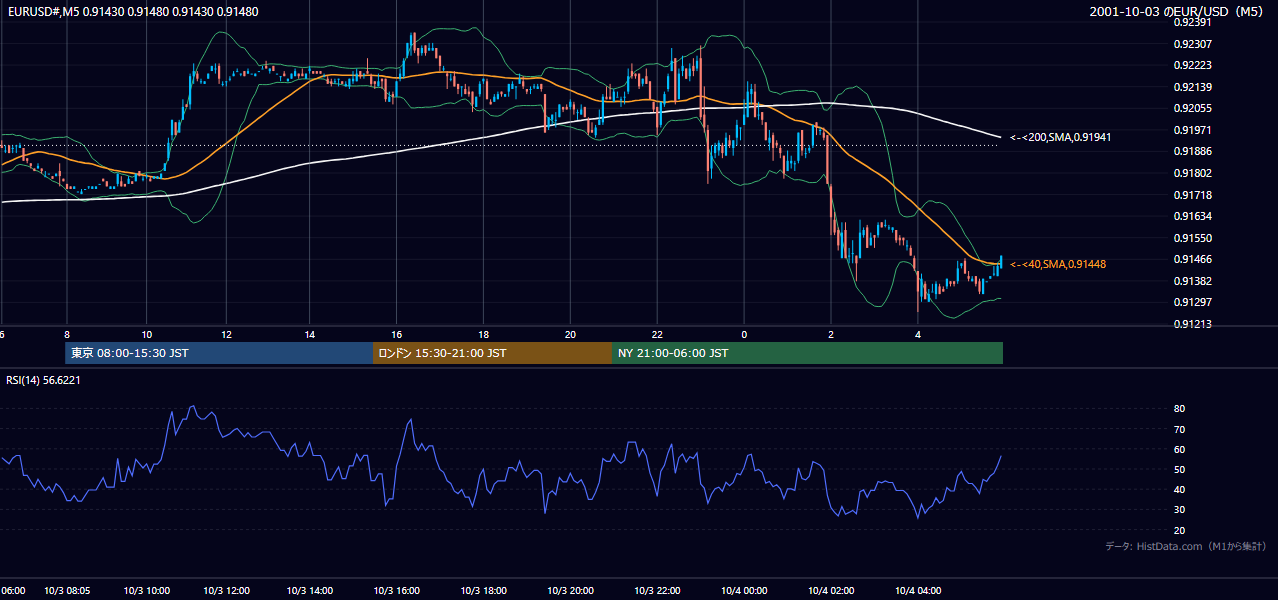
Task: Click the price axis value 0.91971
Action: [1193, 130]
